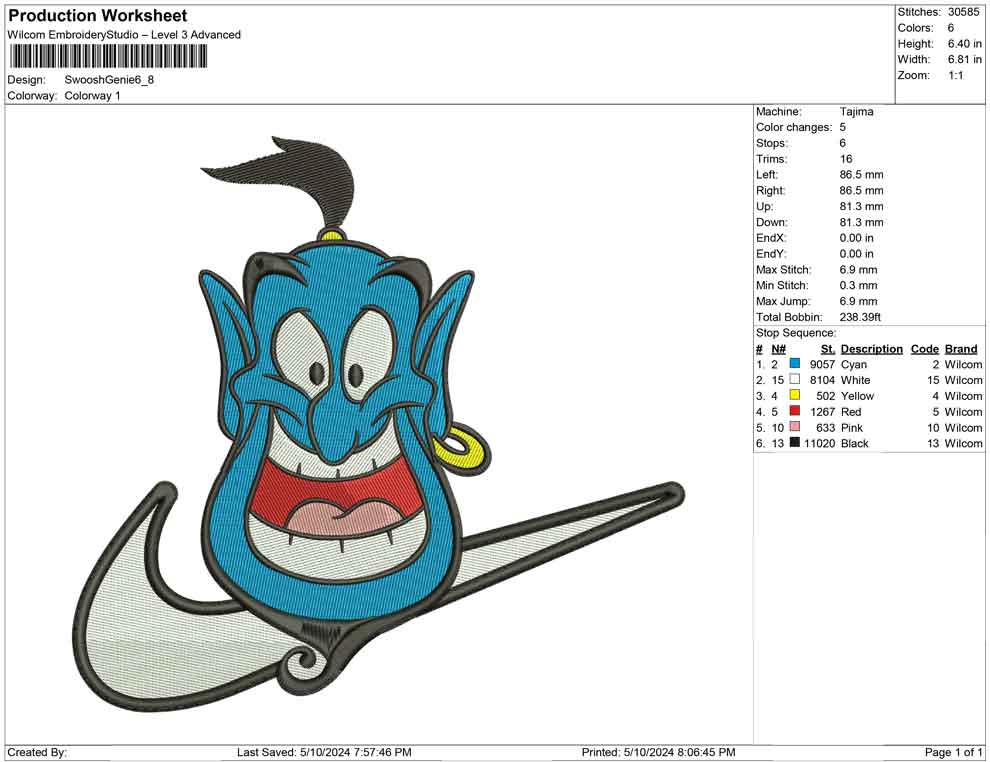
Task: Click the White color swatch in stop sequence
Action: point(795,379)
